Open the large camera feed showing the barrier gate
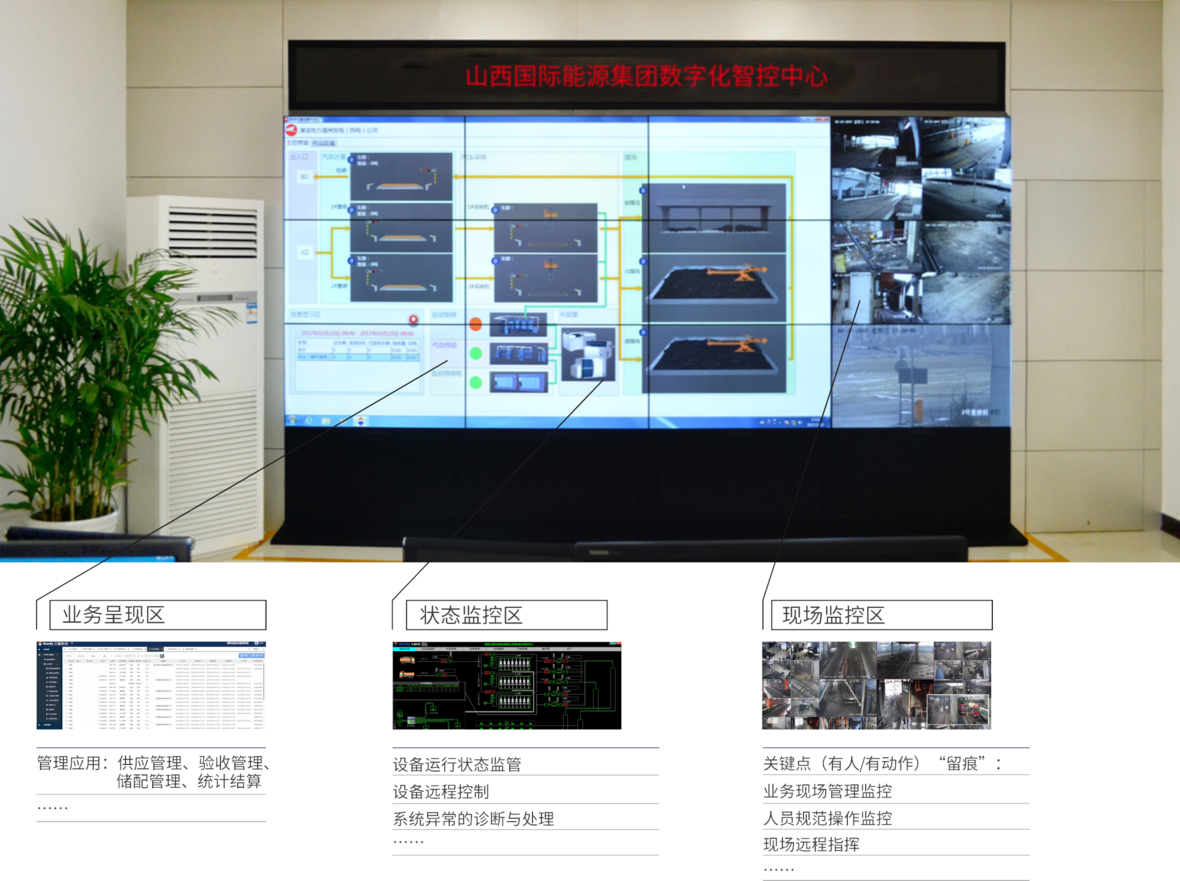This screenshot has height=881, width=1180. coord(920,375)
